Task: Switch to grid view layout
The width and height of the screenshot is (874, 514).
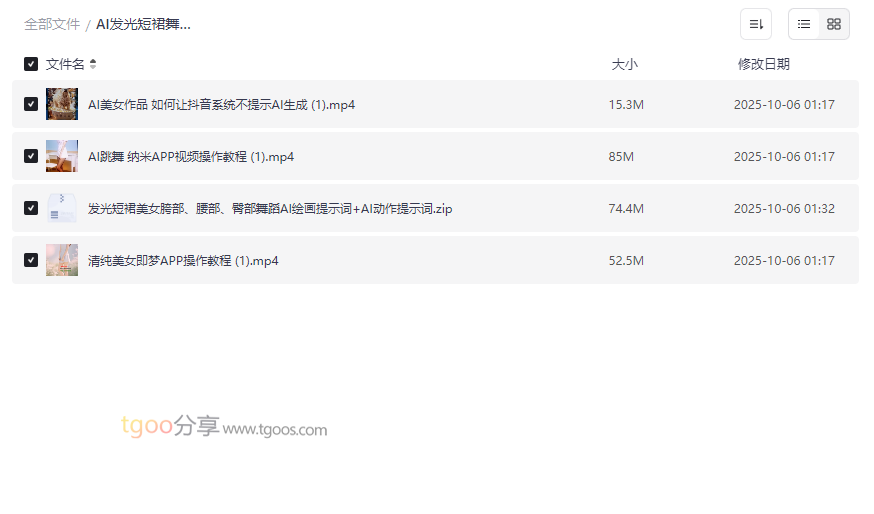Action: click(x=834, y=24)
